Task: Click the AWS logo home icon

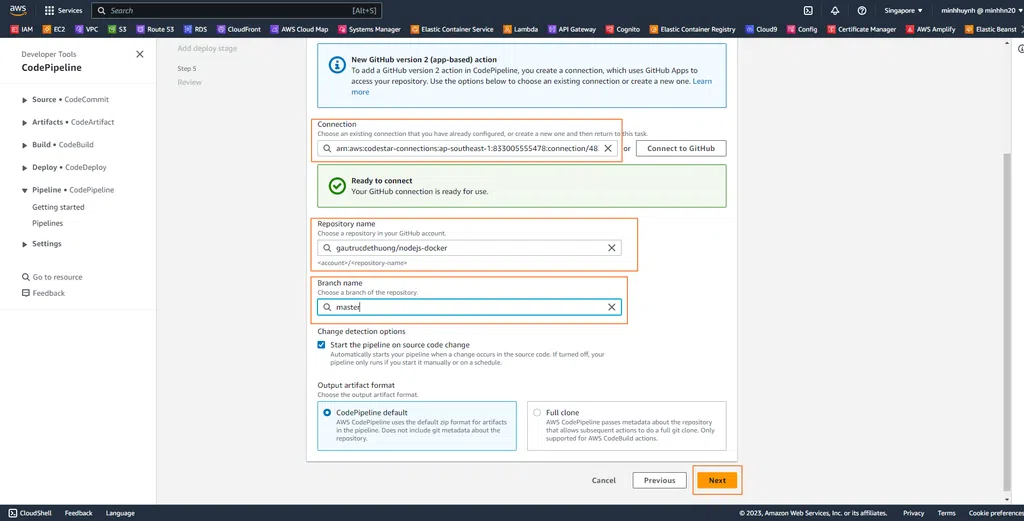Action: 18,10
